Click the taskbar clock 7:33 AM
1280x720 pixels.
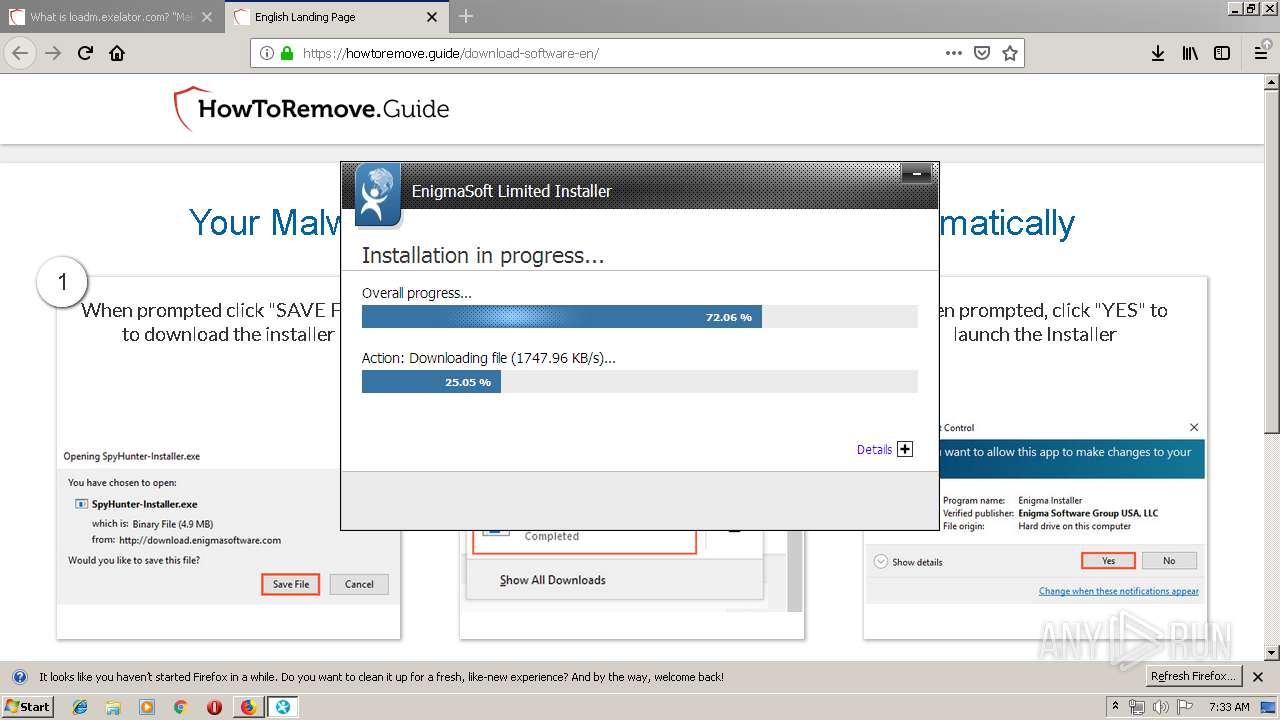pos(1229,707)
